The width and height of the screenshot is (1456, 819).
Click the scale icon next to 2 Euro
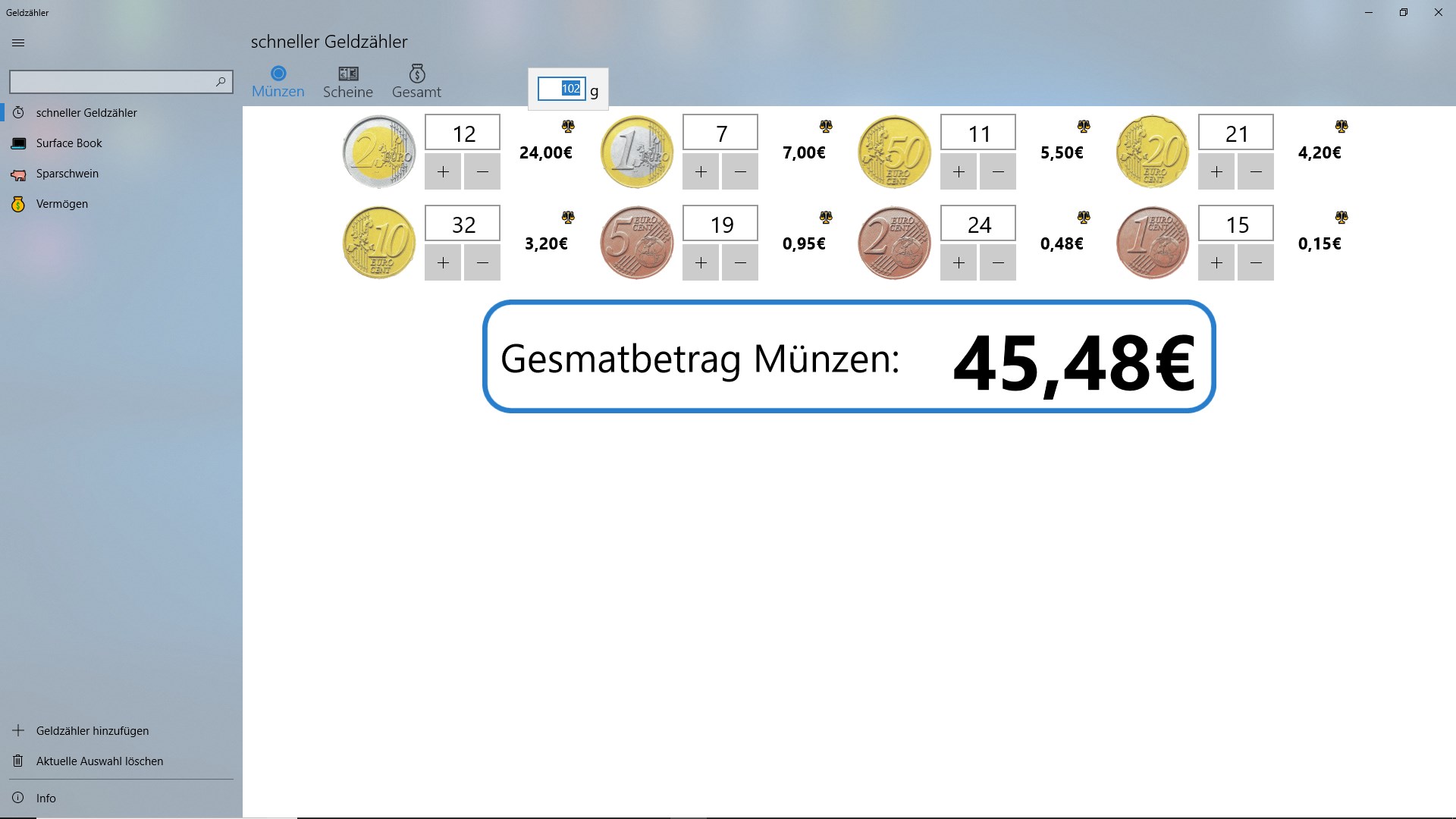568,127
